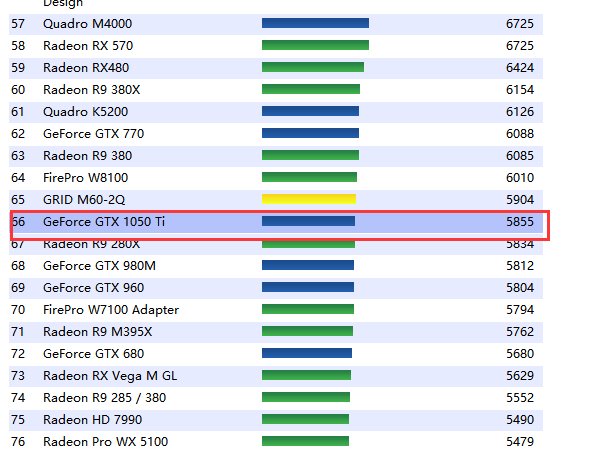Open the Radeon R9 M395X link
The width and height of the screenshot is (601, 454).
96,331
